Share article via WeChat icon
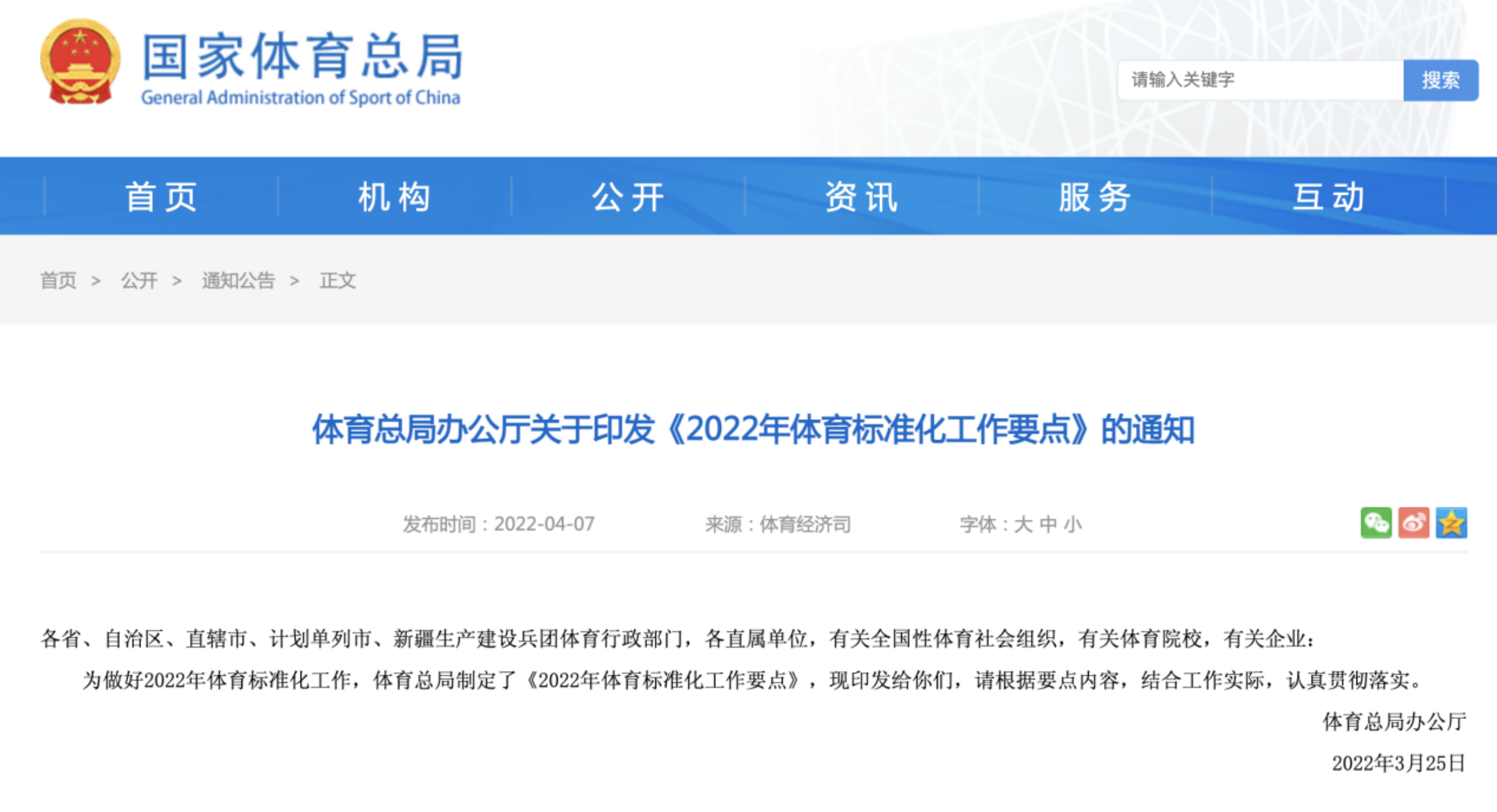The width and height of the screenshot is (1497, 812). coord(1376,523)
